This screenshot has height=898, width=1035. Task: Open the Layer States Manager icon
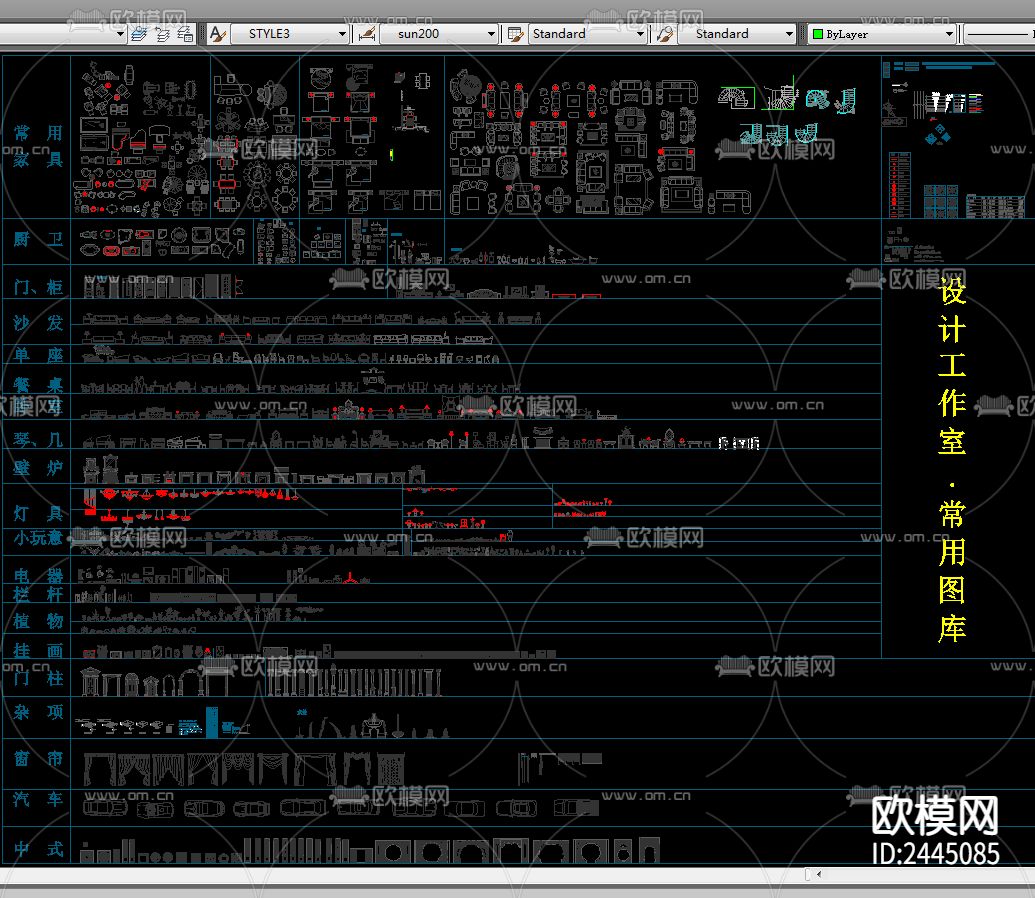(185, 34)
